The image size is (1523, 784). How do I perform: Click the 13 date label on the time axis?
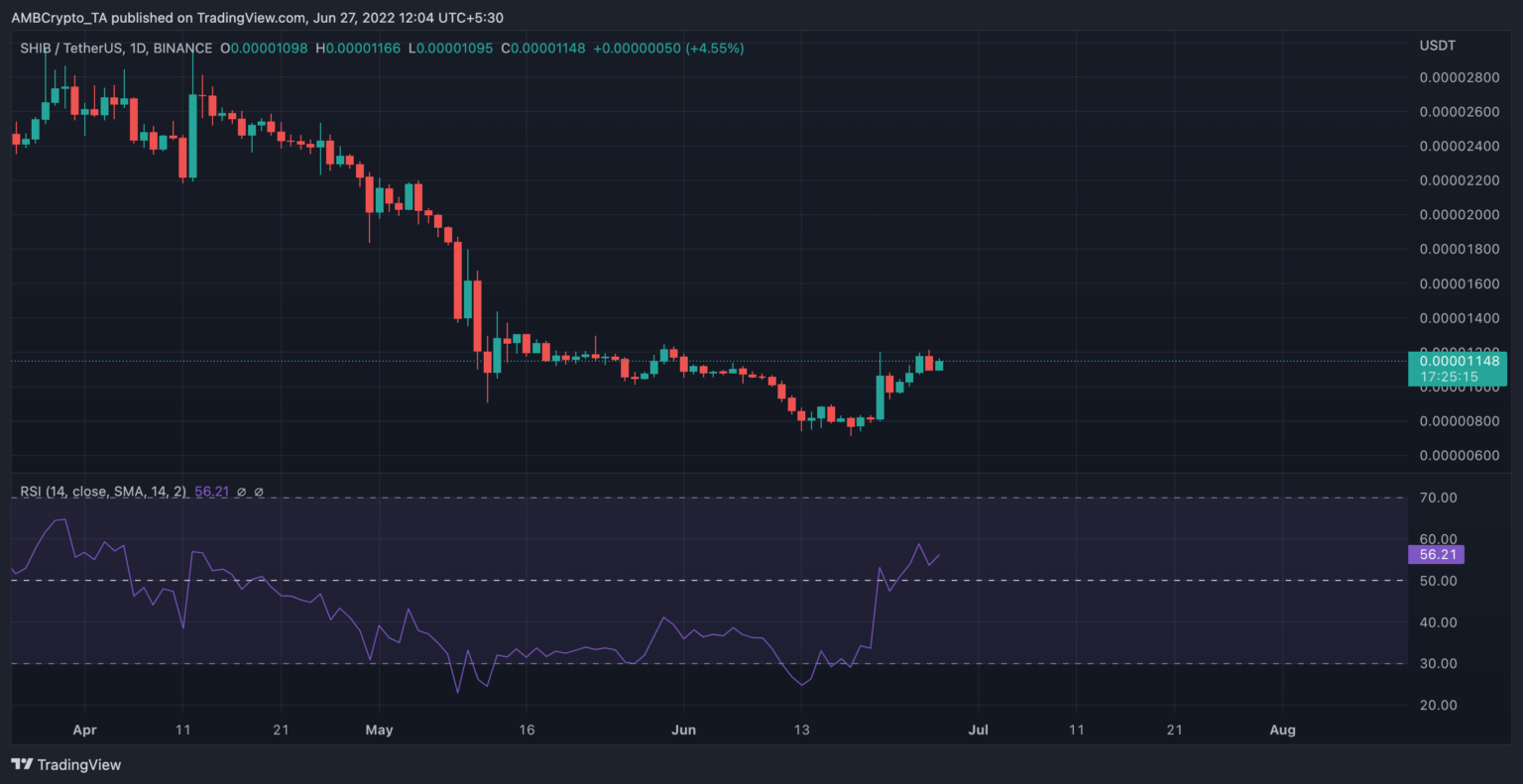tap(801, 730)
